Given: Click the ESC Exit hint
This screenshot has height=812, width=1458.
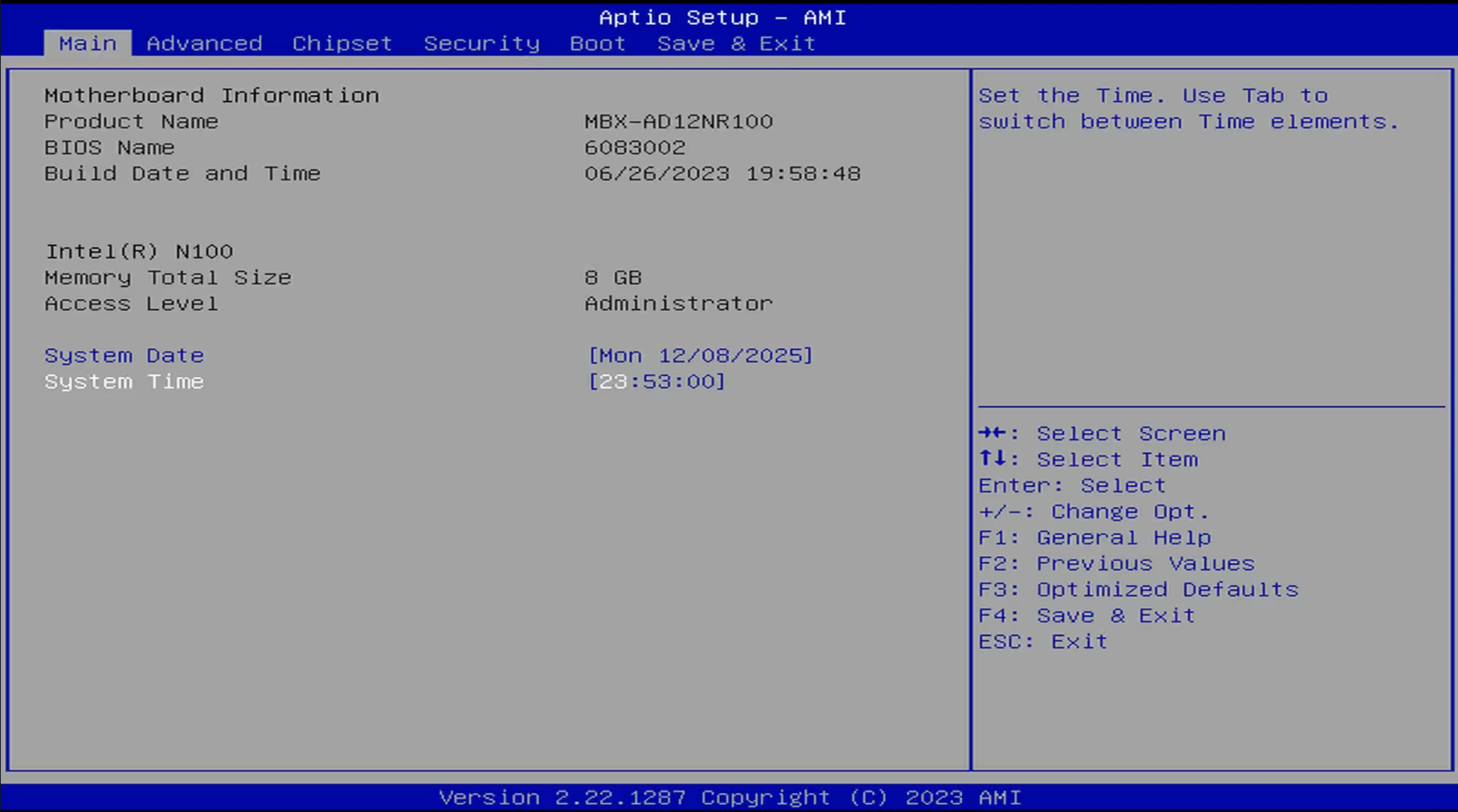Looking at the screenshot, I should 1043,642.
